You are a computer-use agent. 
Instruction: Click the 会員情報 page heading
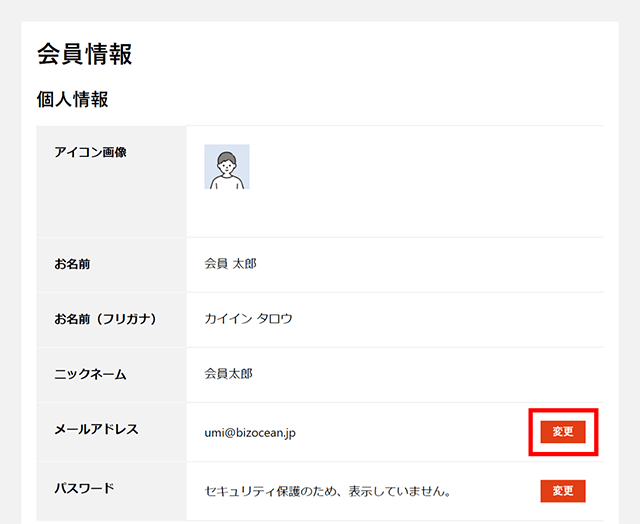(x=84, y=54)
